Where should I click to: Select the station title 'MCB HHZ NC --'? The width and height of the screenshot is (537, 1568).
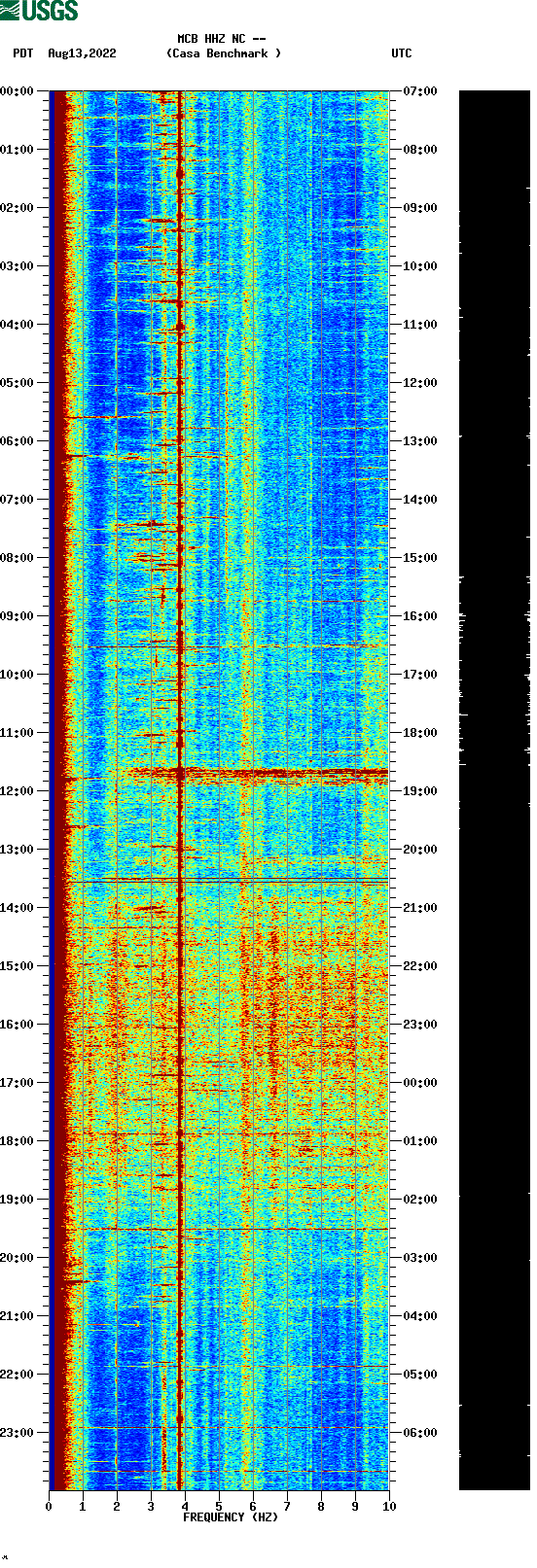pos(222,39)
